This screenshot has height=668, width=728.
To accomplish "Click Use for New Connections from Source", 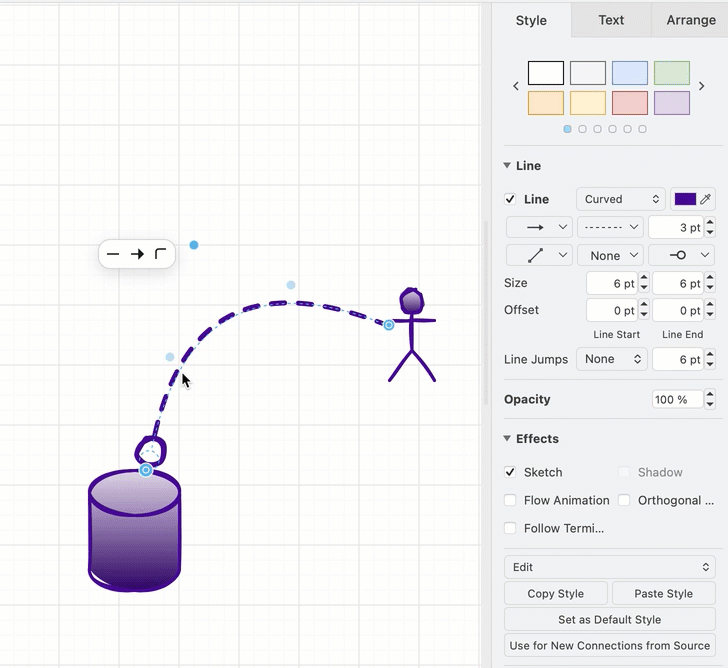I will (610, 645).
